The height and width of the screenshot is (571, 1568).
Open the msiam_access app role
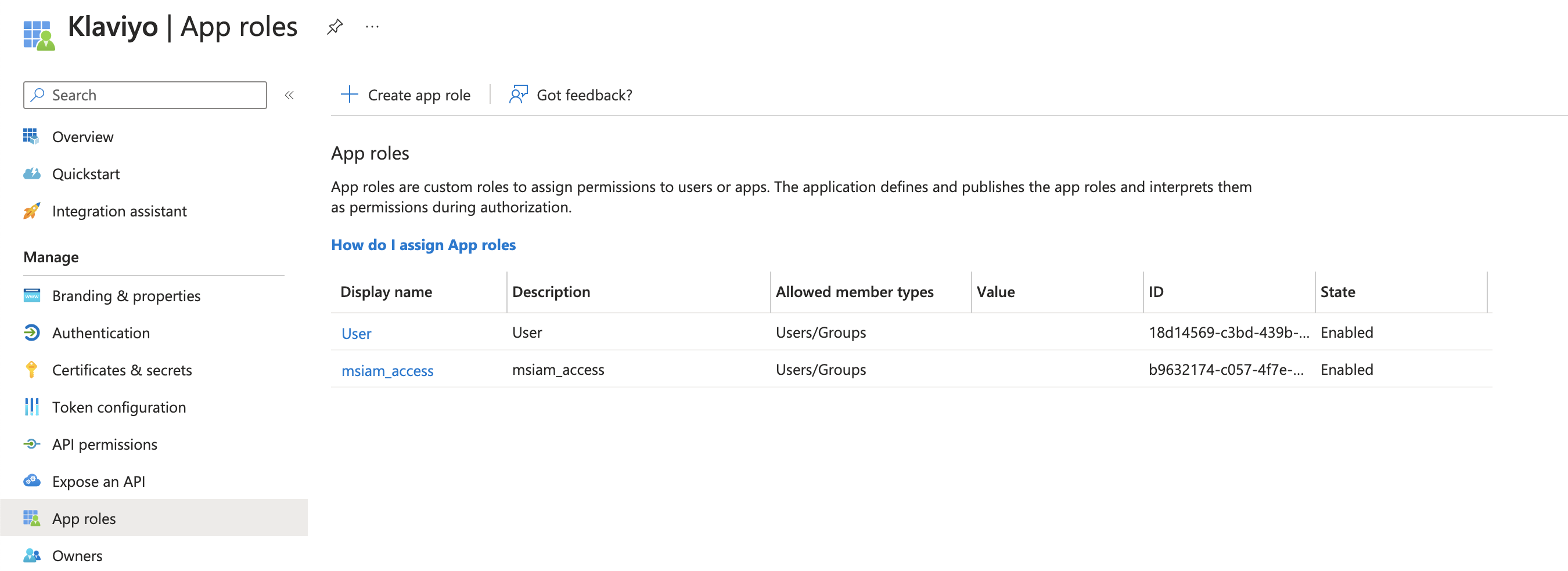388,370
